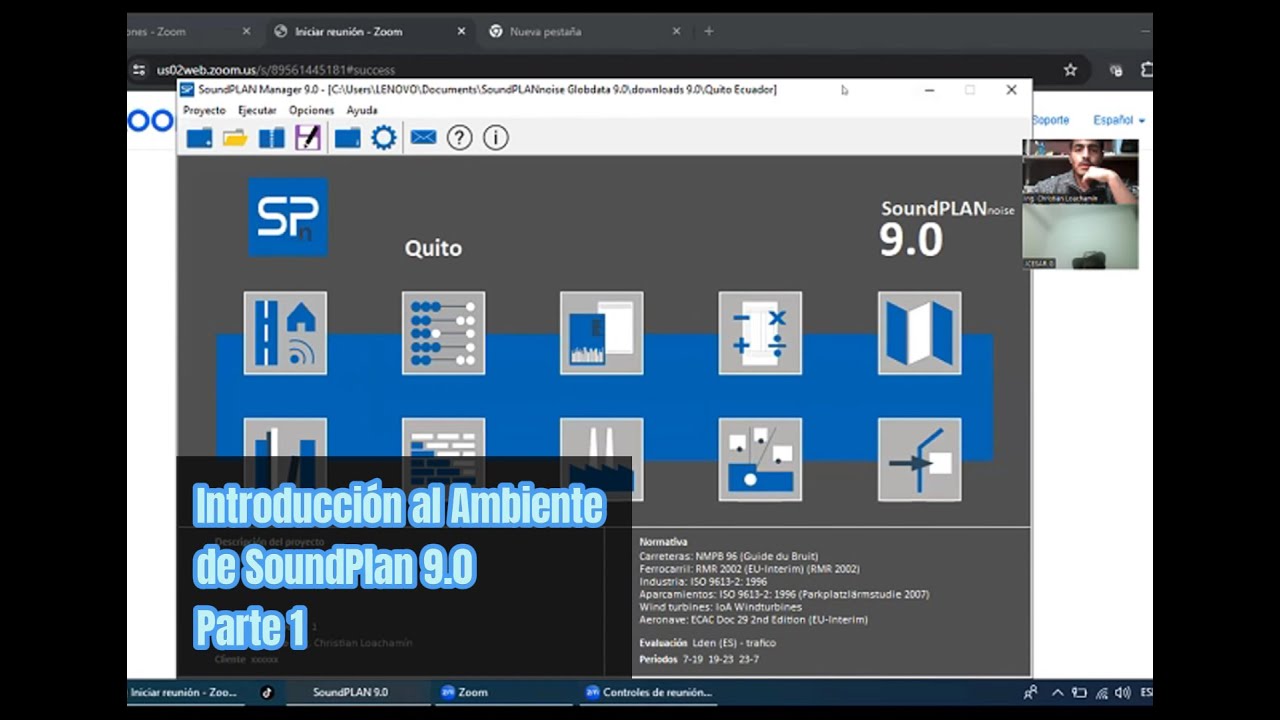Click the Carreteras: NMPB 96 standard line

point(729,556)
